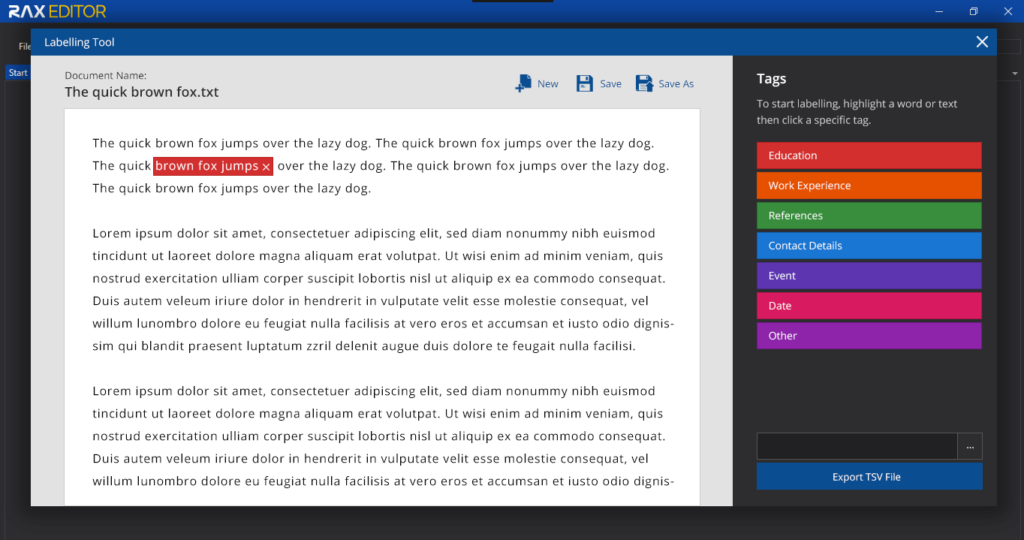The width and height of the screenshot is (1024, 540).
Task: Apply the References tag
Action: [869, 215]
